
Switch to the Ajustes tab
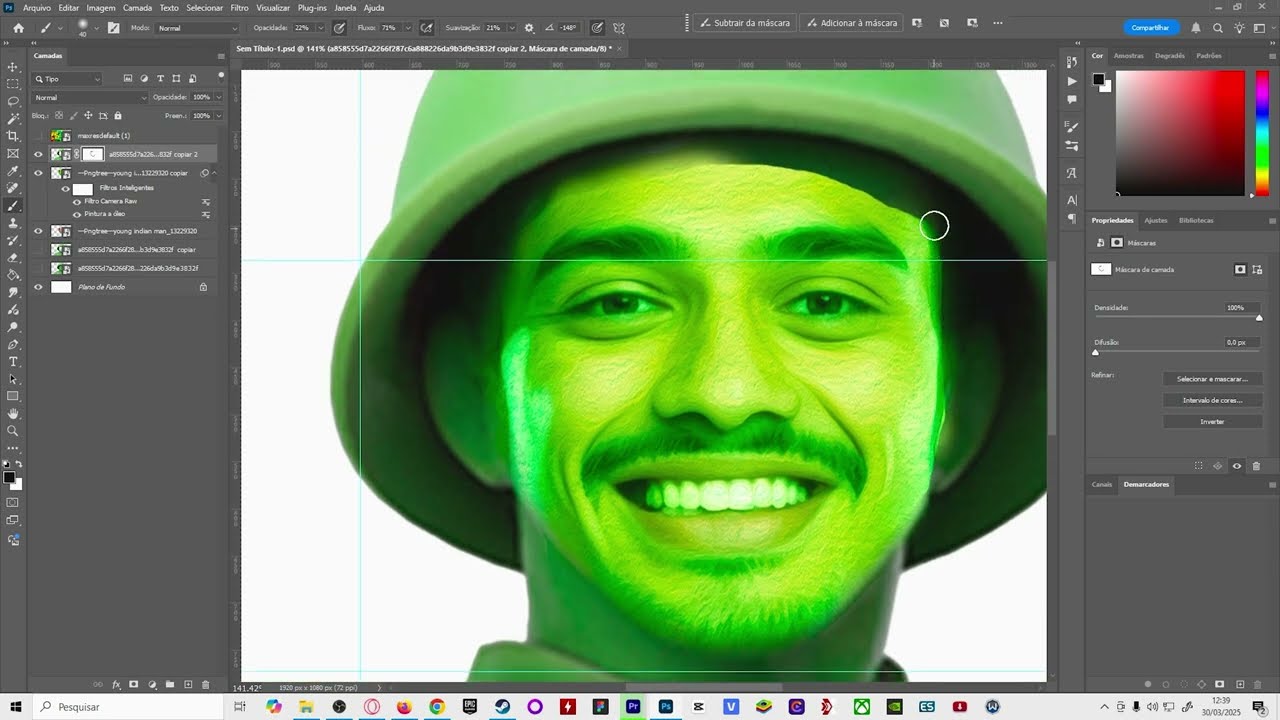coord(1155,220)
